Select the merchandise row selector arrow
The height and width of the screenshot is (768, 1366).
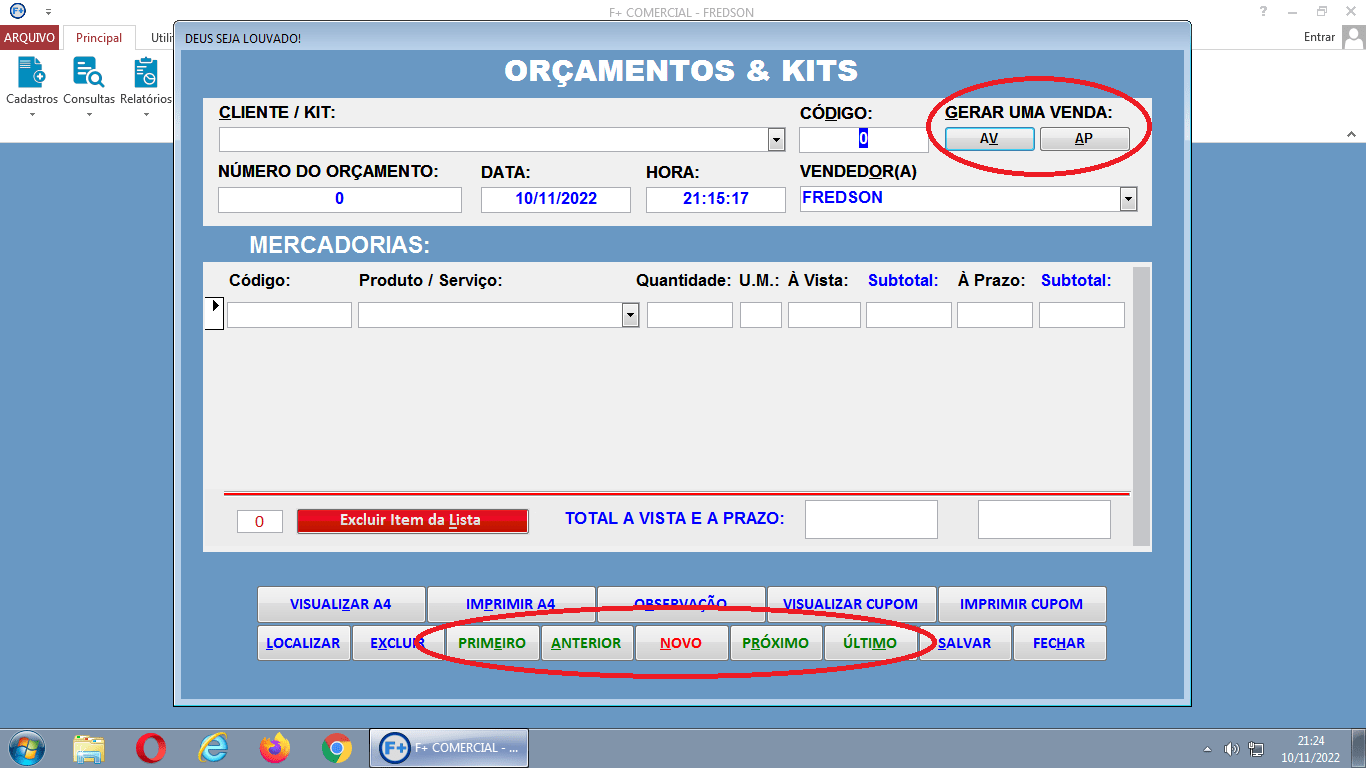[x=214, y=312]
